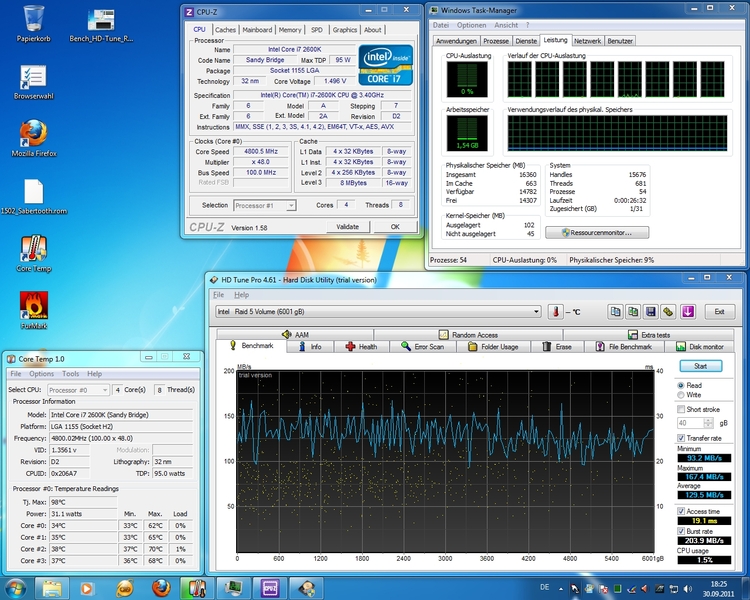Screen dimensions: 750x600
Task: Click HD Tune temperature thermometer icon
Action: click(x=555, y=312)
